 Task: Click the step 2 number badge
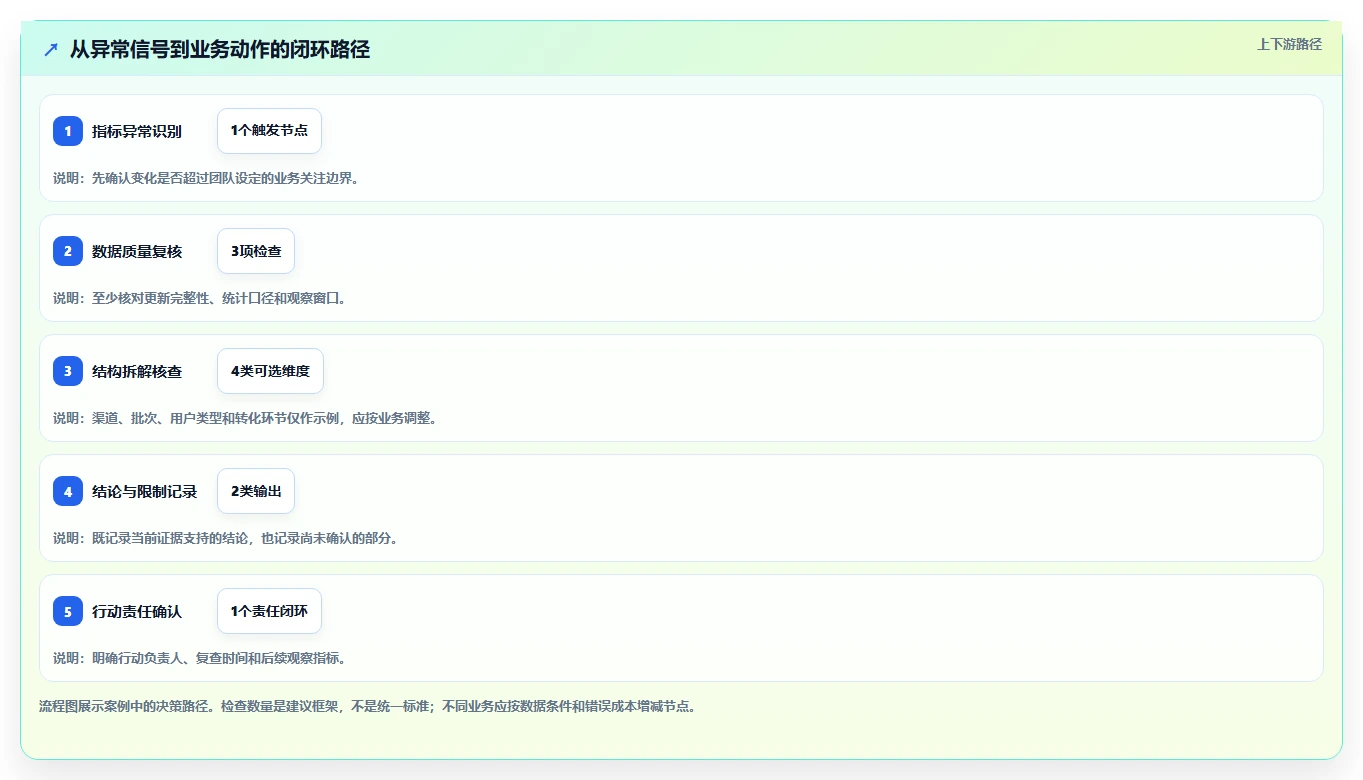[68, 251]
